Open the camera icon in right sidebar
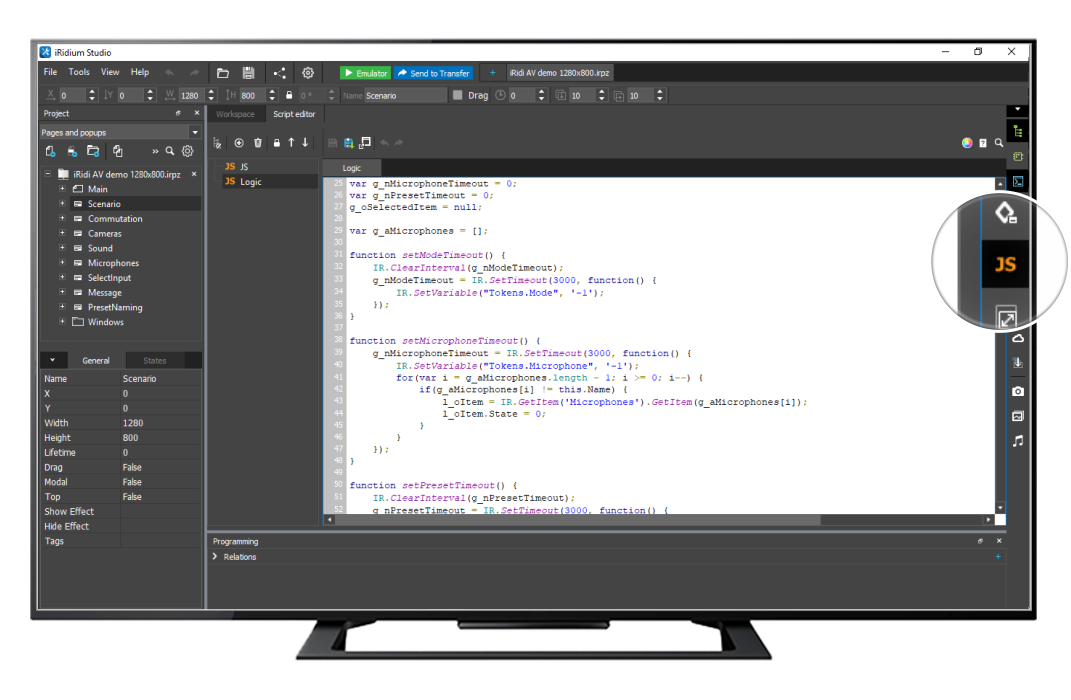This screenshot has width=1071, height=700. pos(1017,391)
